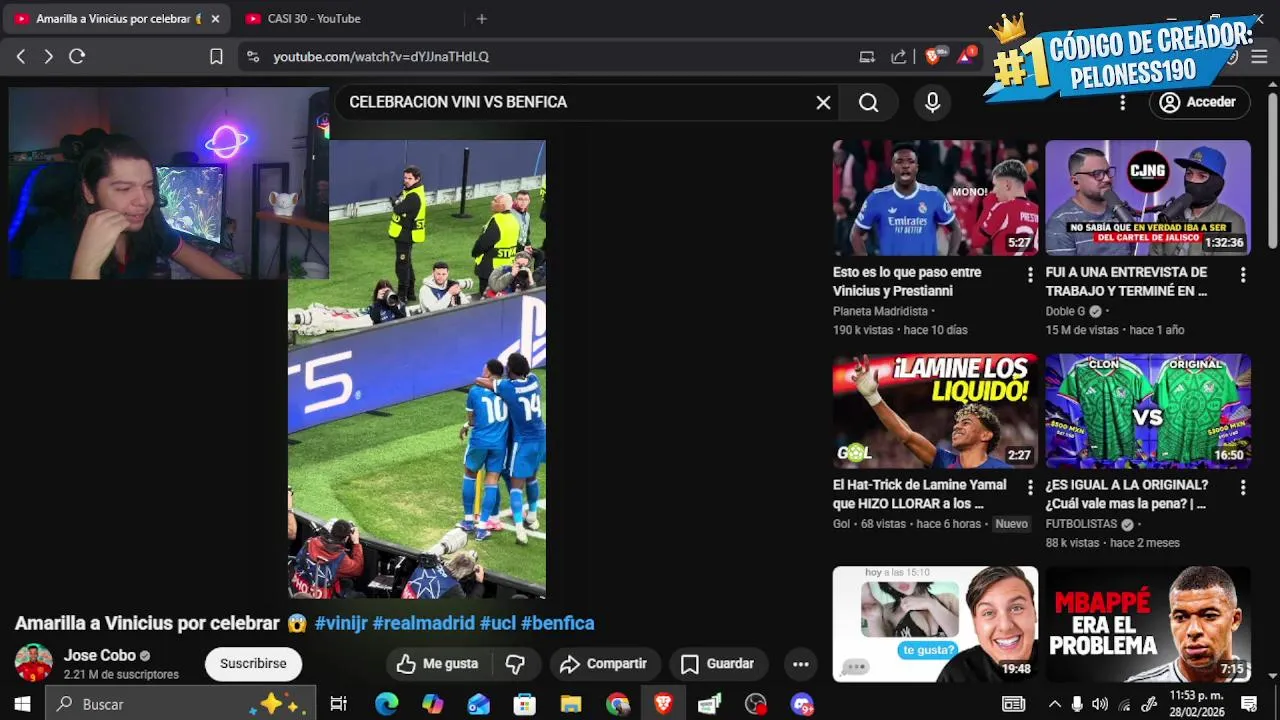Open the '¡LAMINE LOS LIQUIDÓ!' thumbnail
Screen dimensions: 1280x720
click(935, 411)
